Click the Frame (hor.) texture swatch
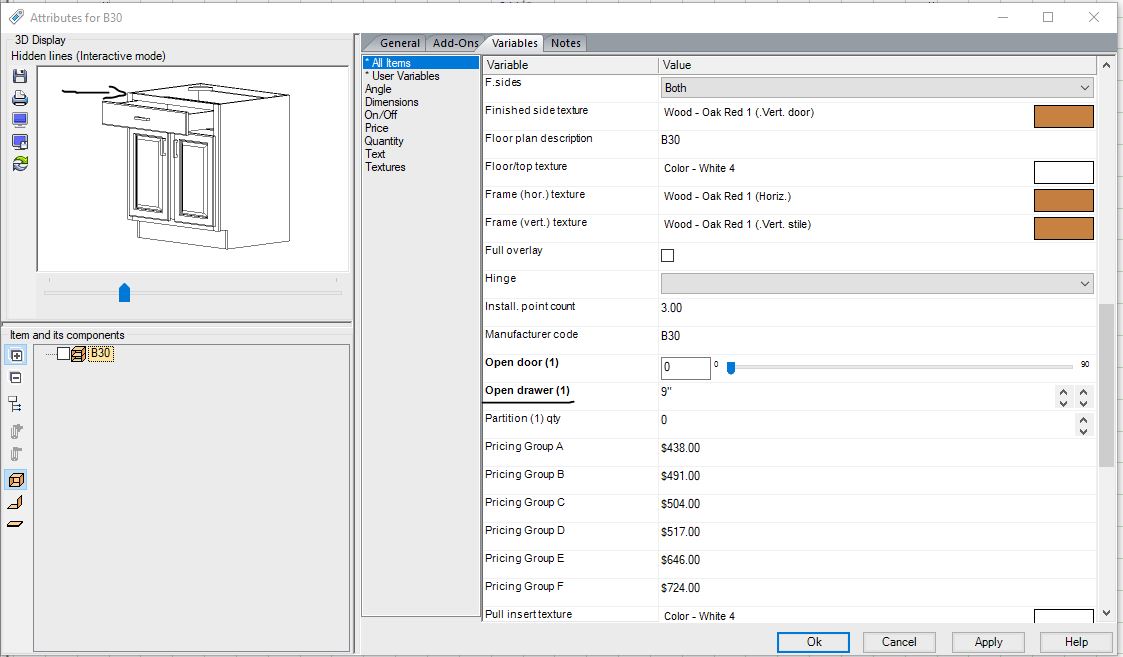The width and height of the screenshot is (1123, 657). tap(1064, 200)
